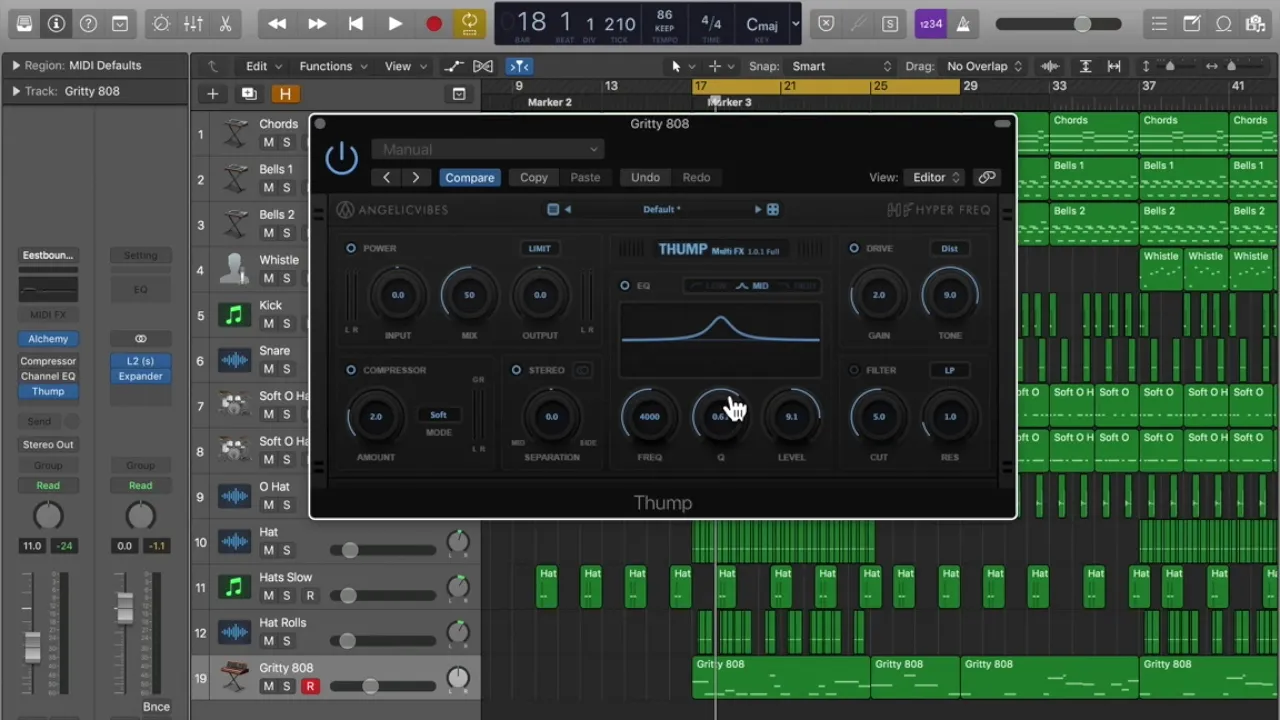Add a new track with plus button
This screenshot has height=720, width=1280.
click(212, 94)
